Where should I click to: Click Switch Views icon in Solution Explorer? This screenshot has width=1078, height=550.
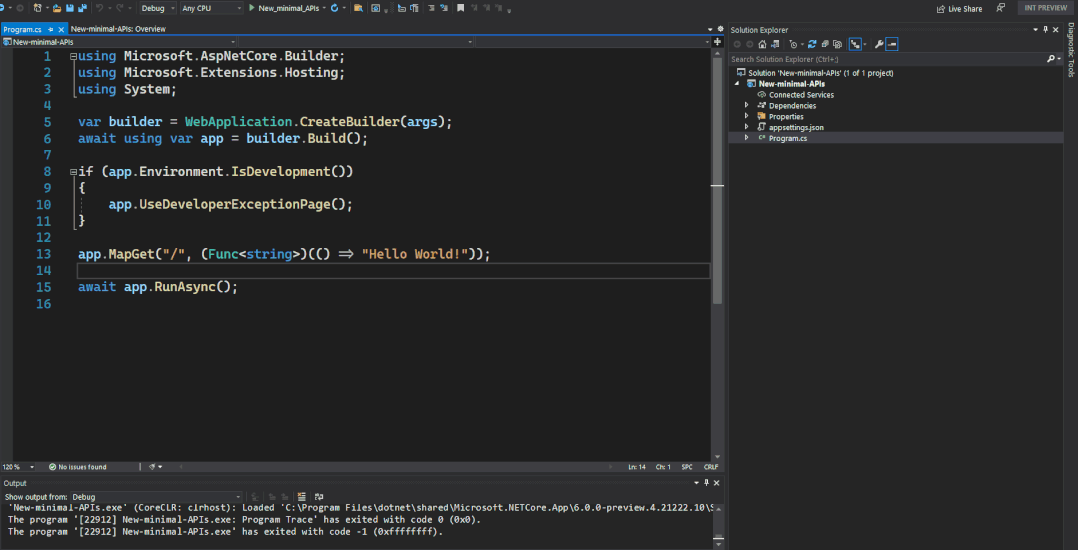[775, 44]
